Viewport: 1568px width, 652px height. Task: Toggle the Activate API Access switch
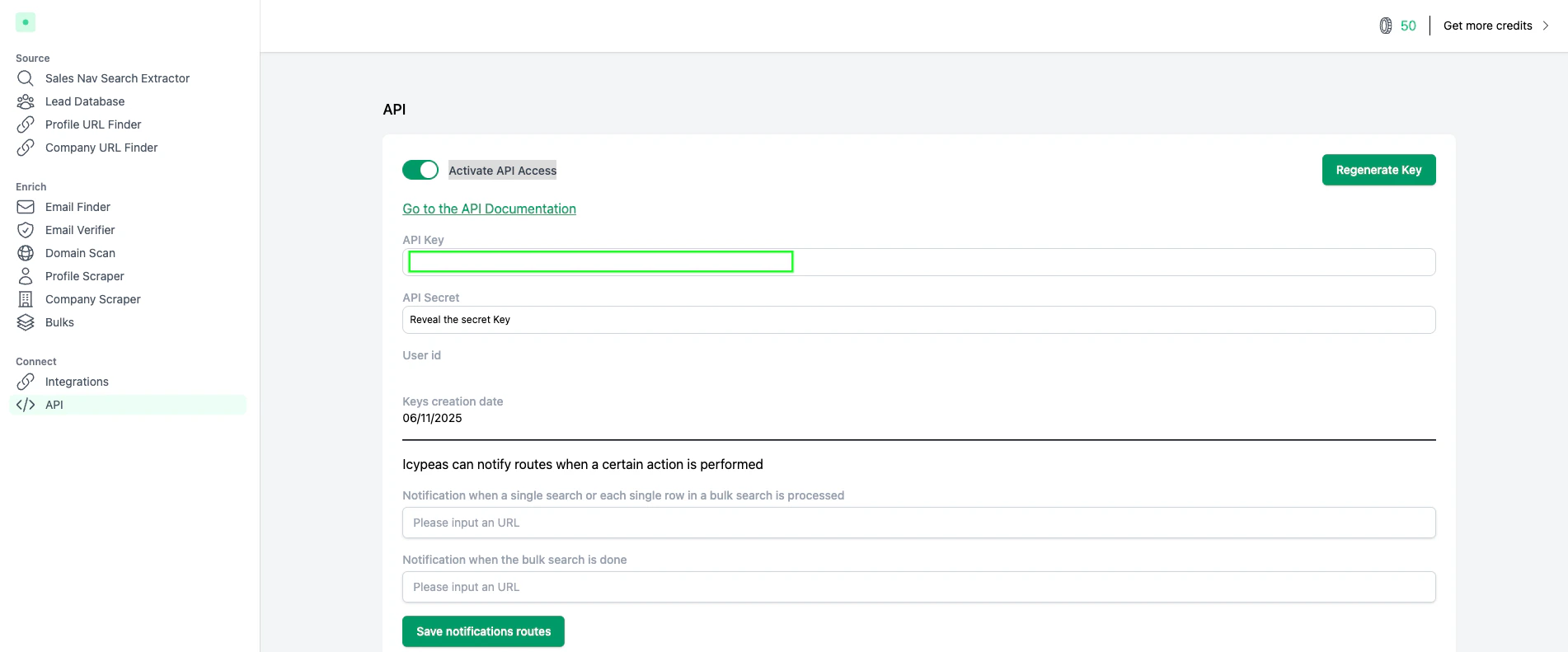[420, 170]
